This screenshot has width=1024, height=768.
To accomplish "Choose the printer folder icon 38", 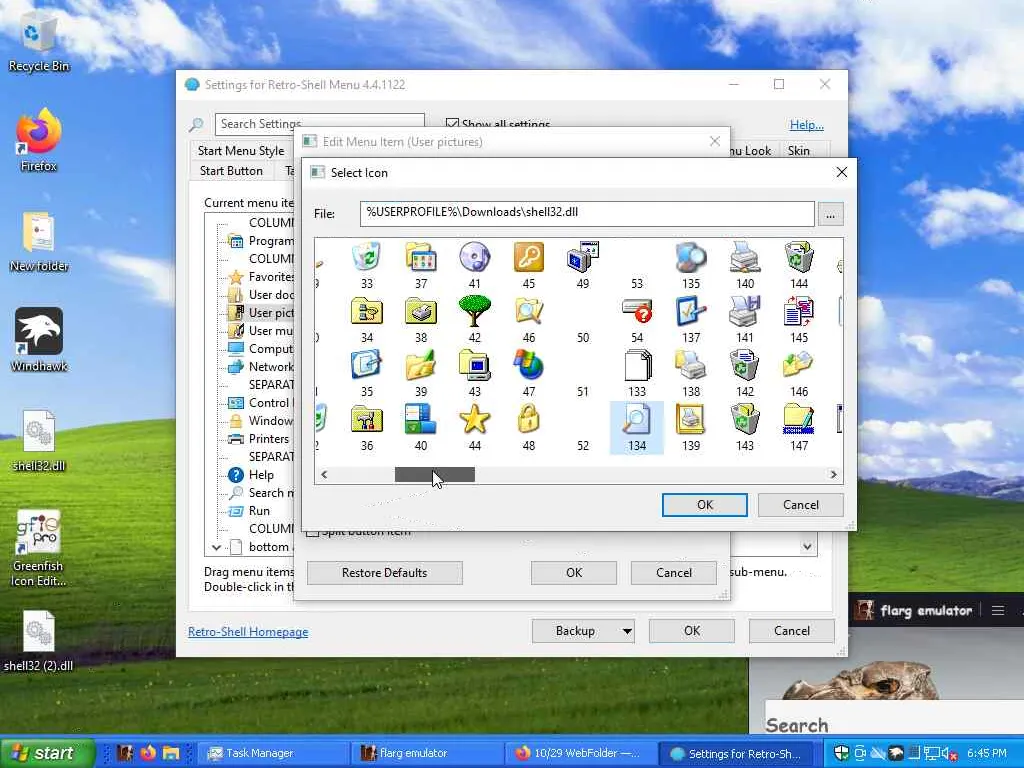I will (421, 311).
